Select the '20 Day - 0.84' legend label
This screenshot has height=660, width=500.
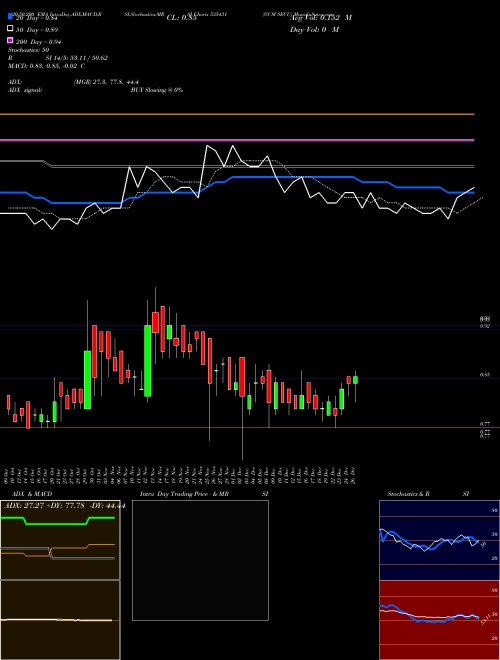coord(37,18)
